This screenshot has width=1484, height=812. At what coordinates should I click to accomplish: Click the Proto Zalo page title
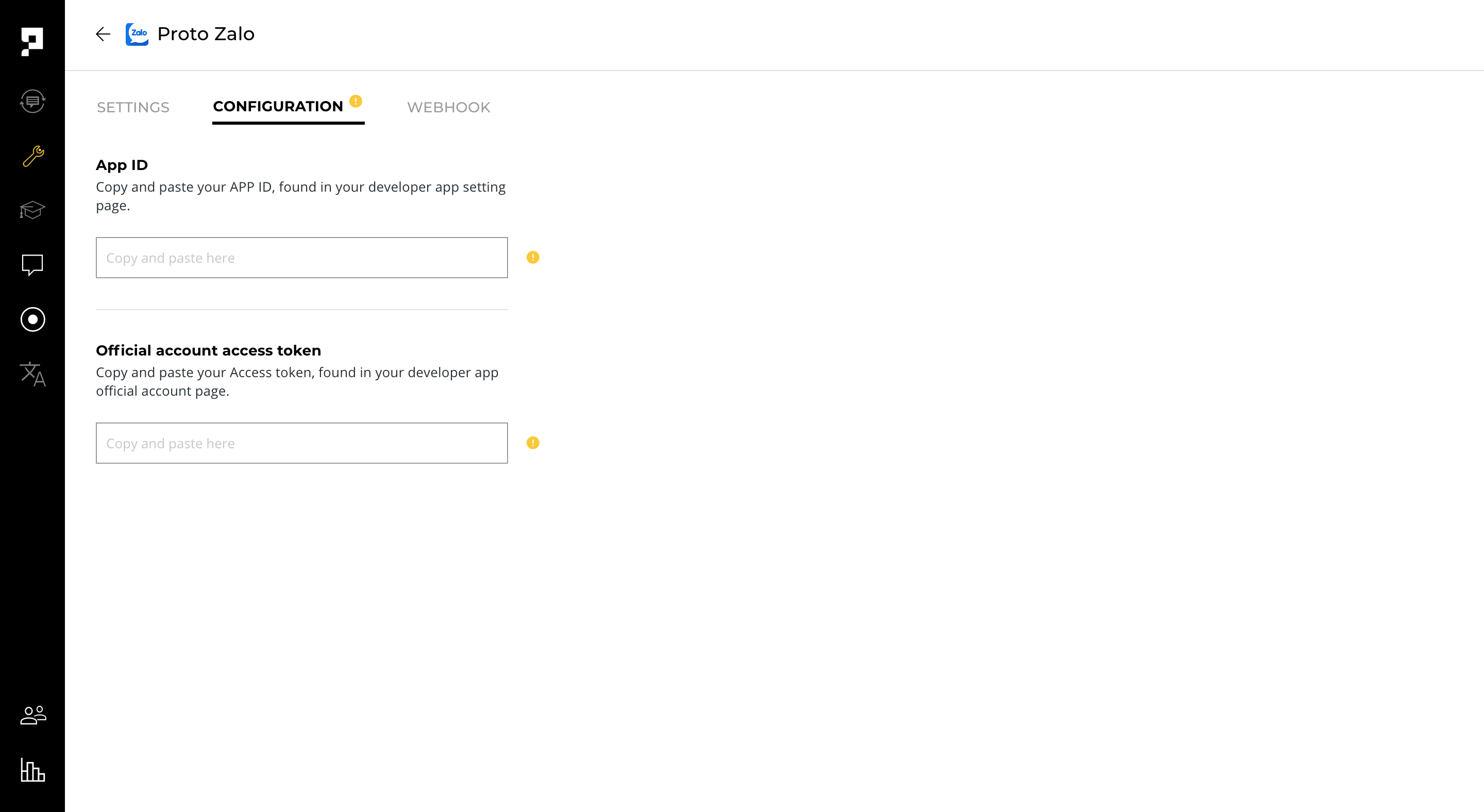click(x=206, y=34)
